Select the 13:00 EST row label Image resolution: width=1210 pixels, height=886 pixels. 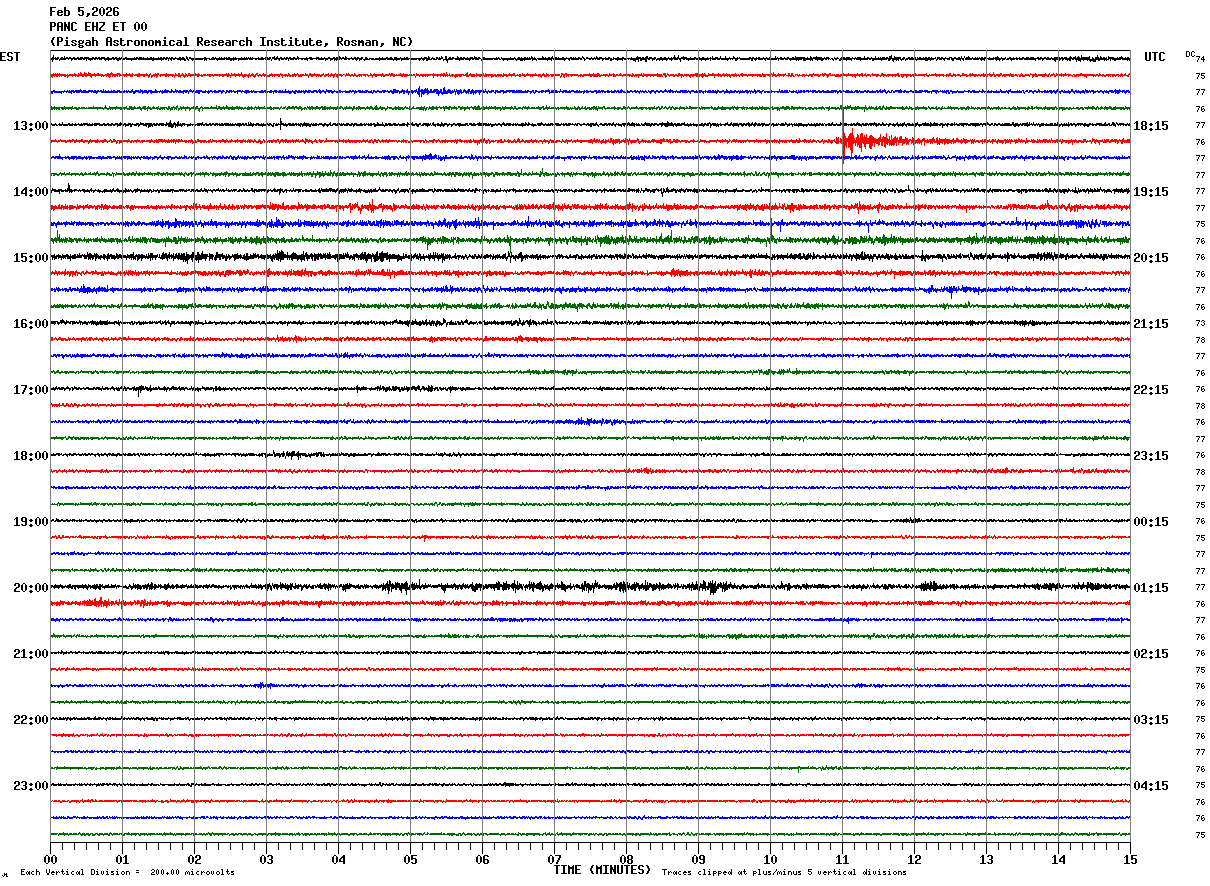[30, 126]
